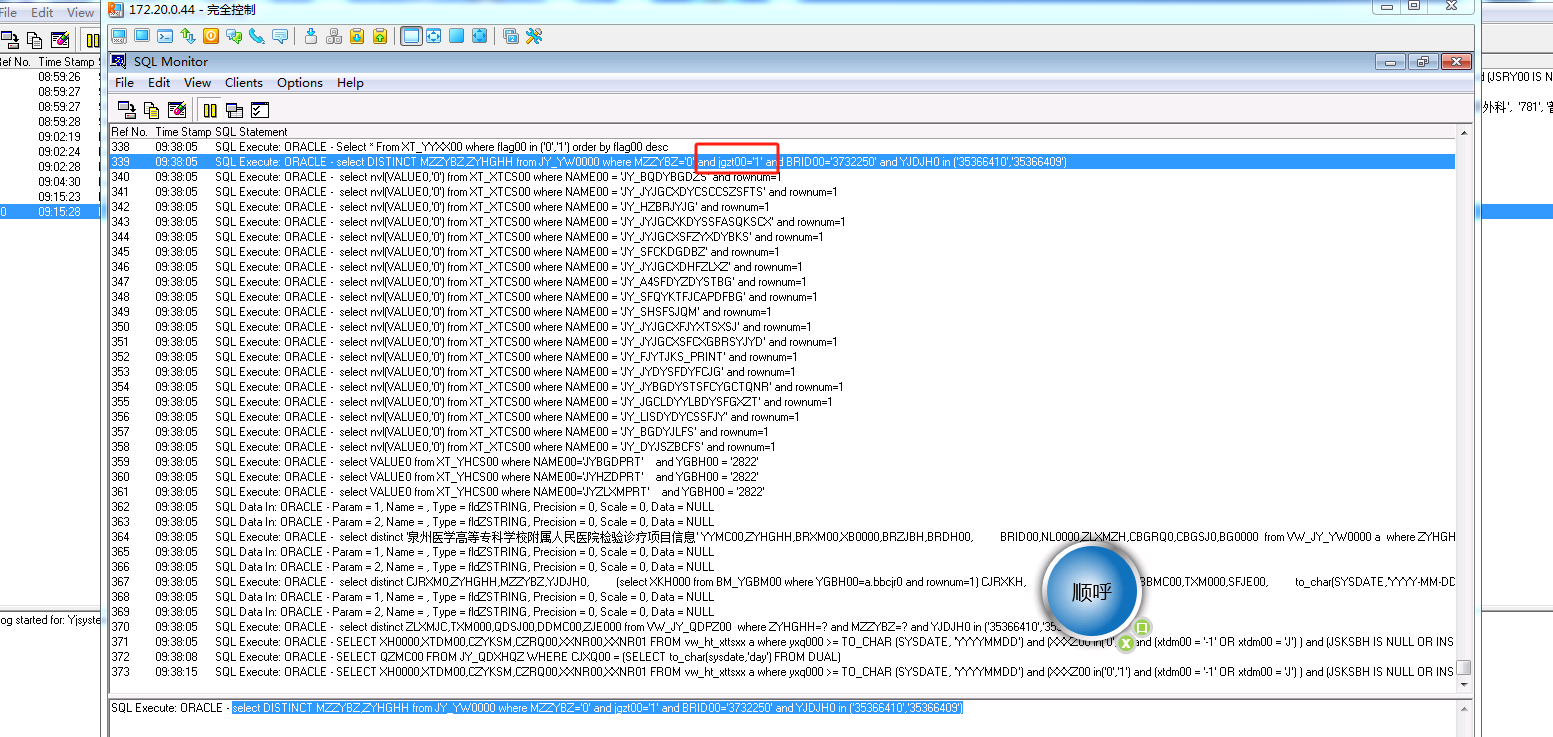Viewport: 1553px width, 737px height.
Task: Click the scroll down arrow of the SQL log list
Action: [1464, 684]
